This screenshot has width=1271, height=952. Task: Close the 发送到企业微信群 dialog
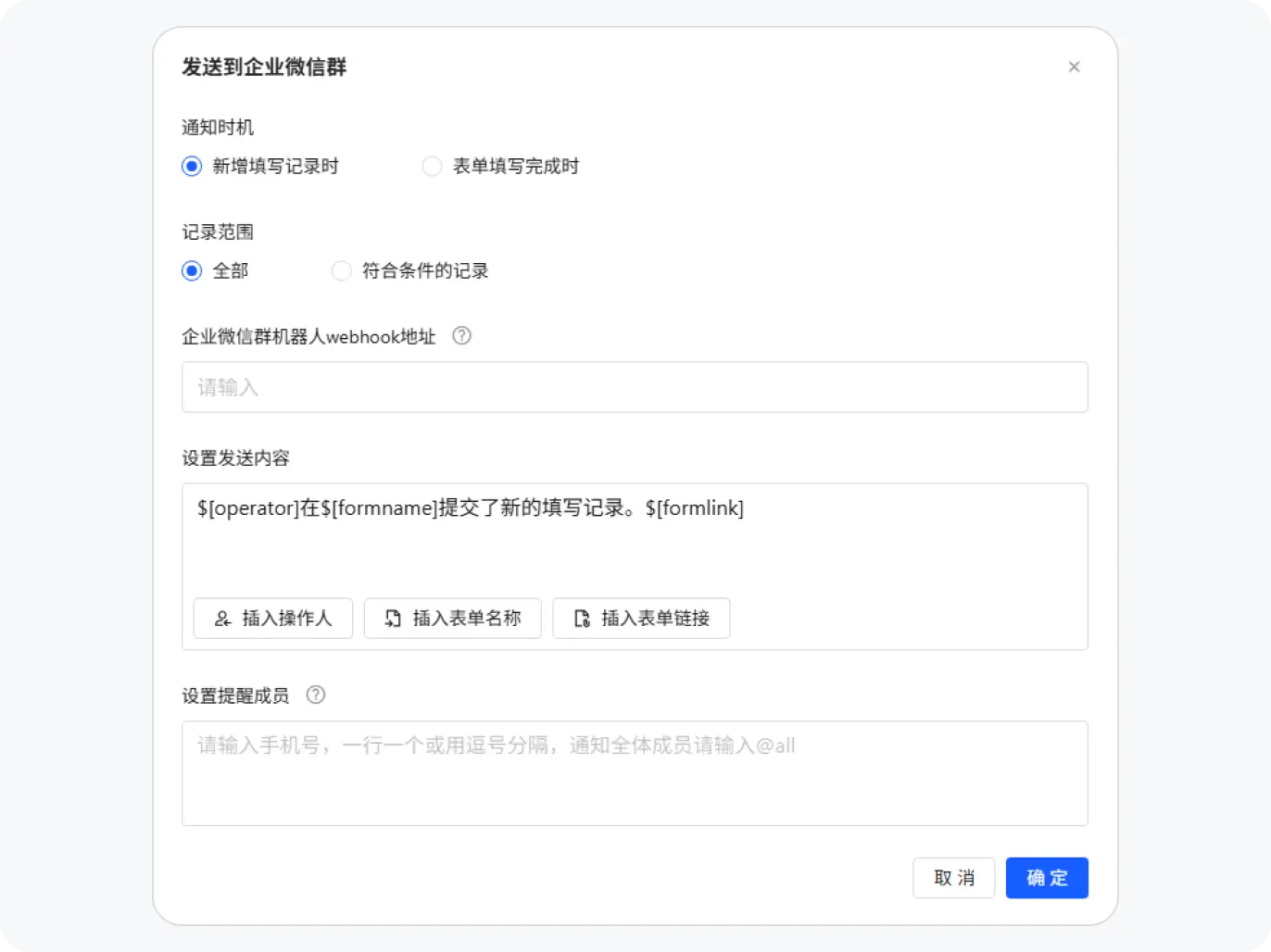pos(1074,67)
